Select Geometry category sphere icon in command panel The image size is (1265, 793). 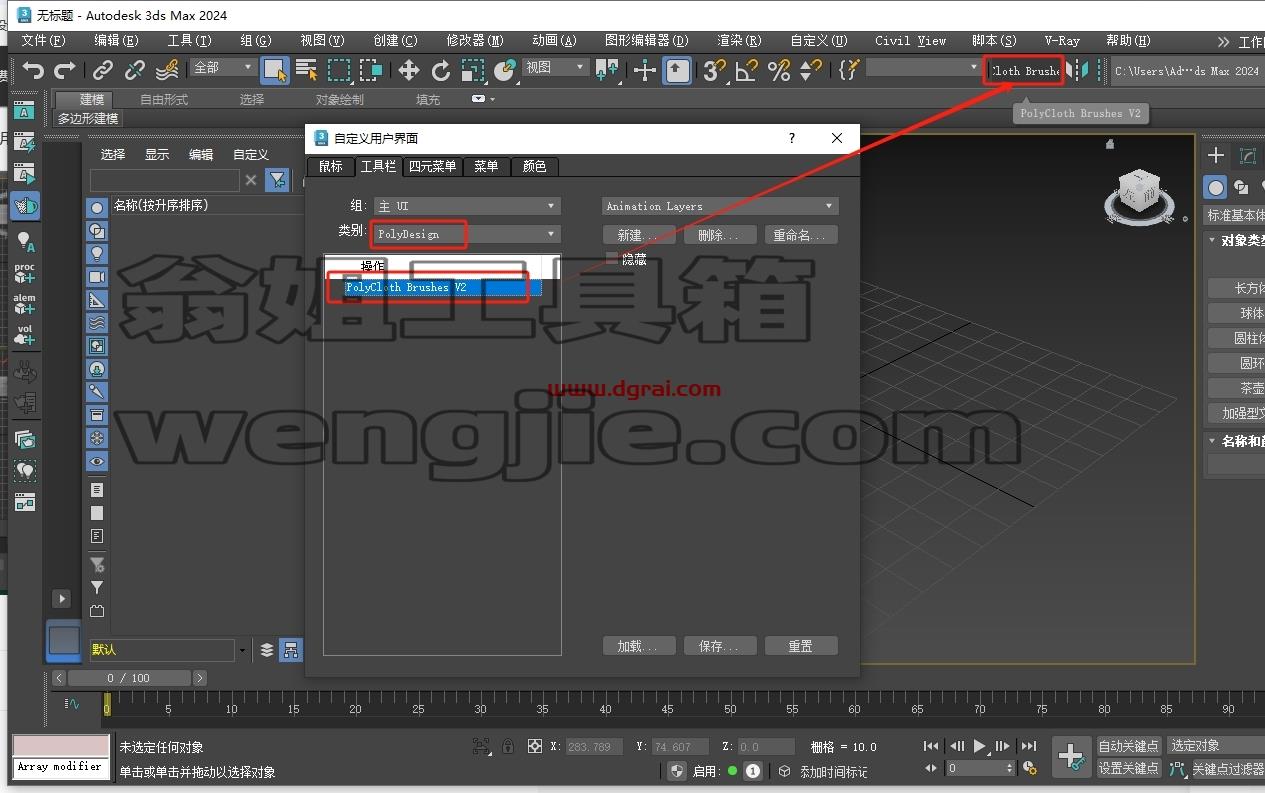tap(1215, 187)
